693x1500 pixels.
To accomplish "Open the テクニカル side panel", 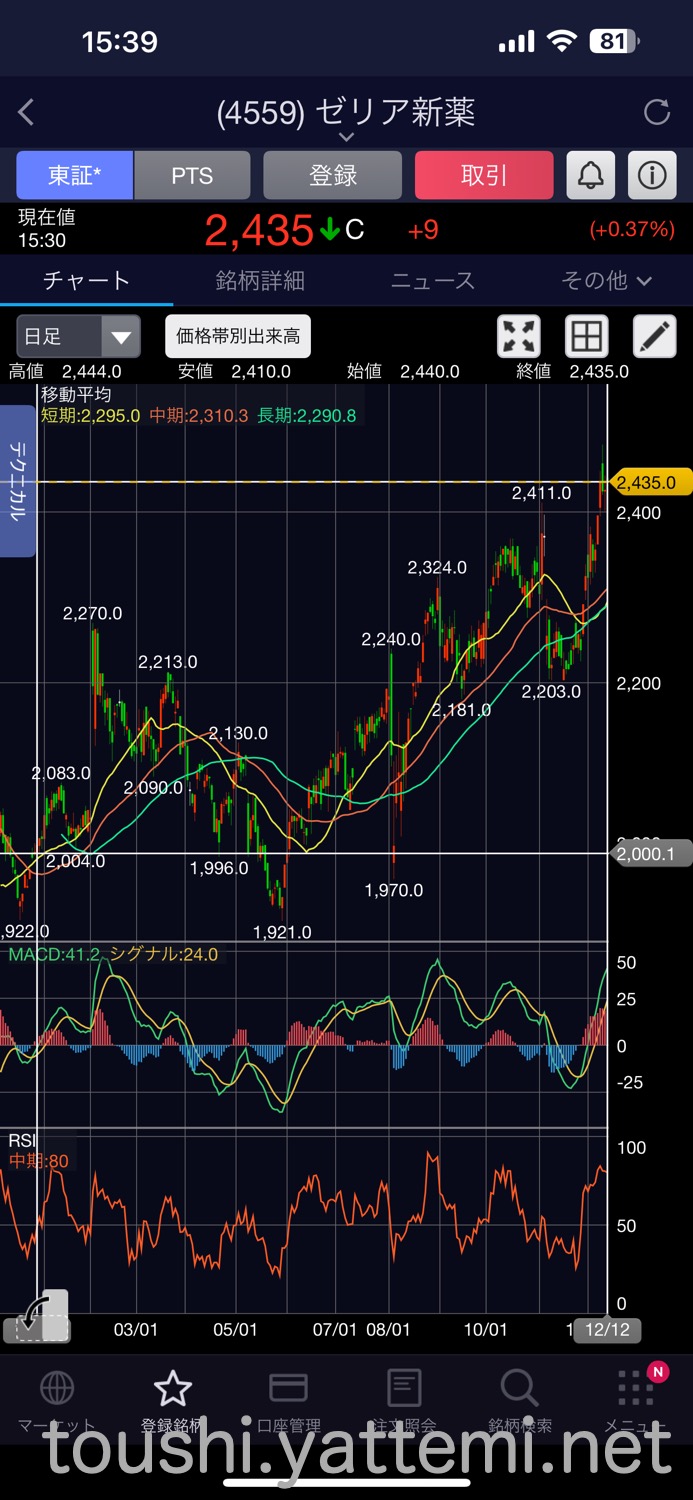I will coord(17,480).
